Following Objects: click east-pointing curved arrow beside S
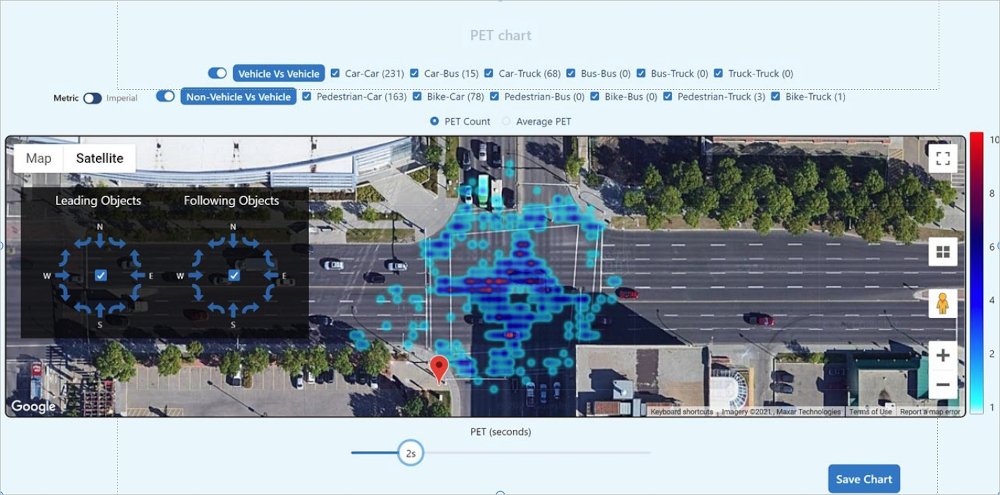Screen dimensions: 1000x495 [x=251, y=308]
